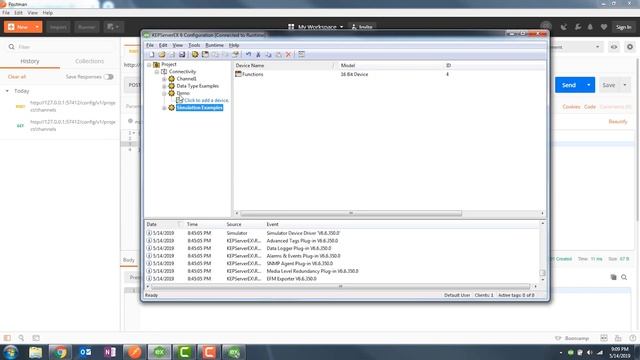Click Save As floppy-disk icon in KEPServerEX toolbar
Image resolution: width=640 pixels, height=360 pixels.
pos(182,55)
